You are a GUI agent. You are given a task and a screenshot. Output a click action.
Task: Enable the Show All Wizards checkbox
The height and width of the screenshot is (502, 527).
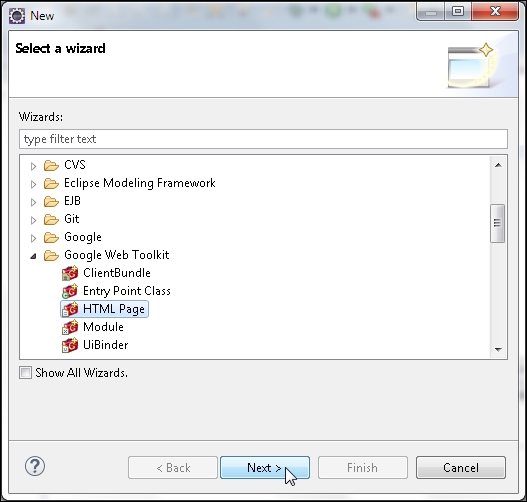[26, 373]
